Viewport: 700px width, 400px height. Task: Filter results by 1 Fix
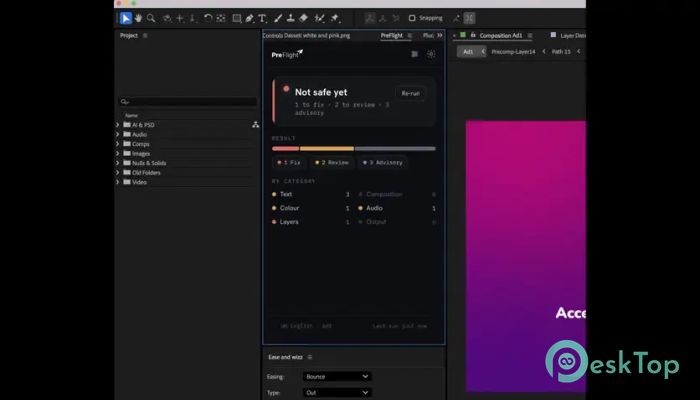coord(289,162)
